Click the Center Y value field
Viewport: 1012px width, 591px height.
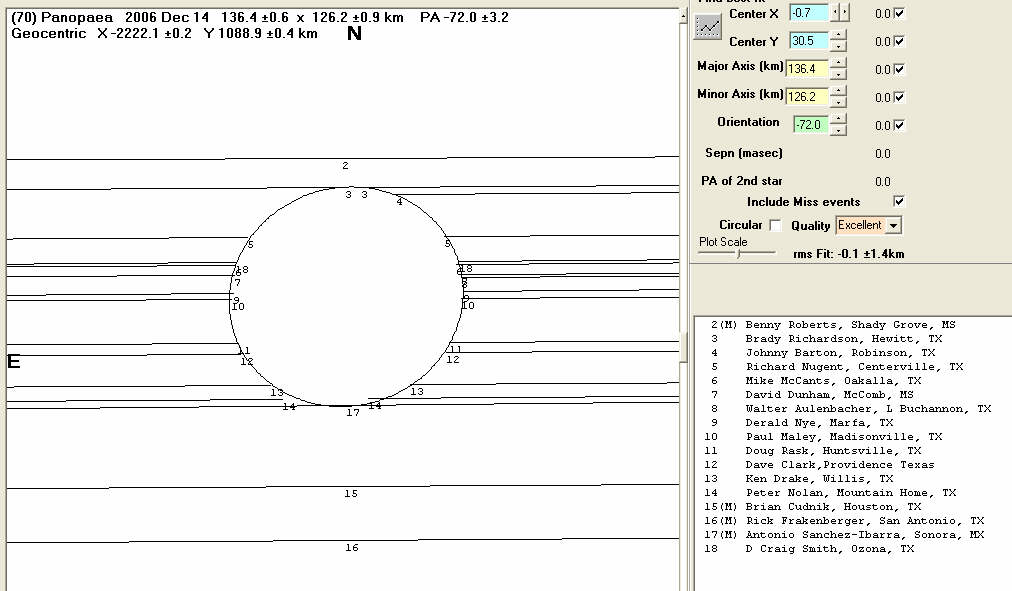coord(809,41)
